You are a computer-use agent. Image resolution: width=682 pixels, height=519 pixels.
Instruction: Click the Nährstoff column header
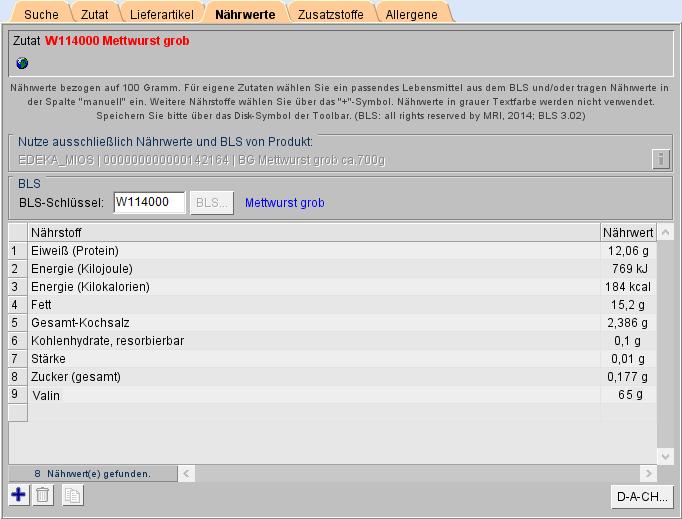(314, 233)
